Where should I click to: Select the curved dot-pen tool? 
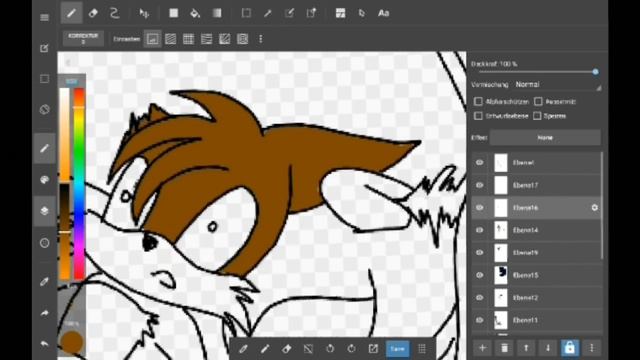click(115, 13)
